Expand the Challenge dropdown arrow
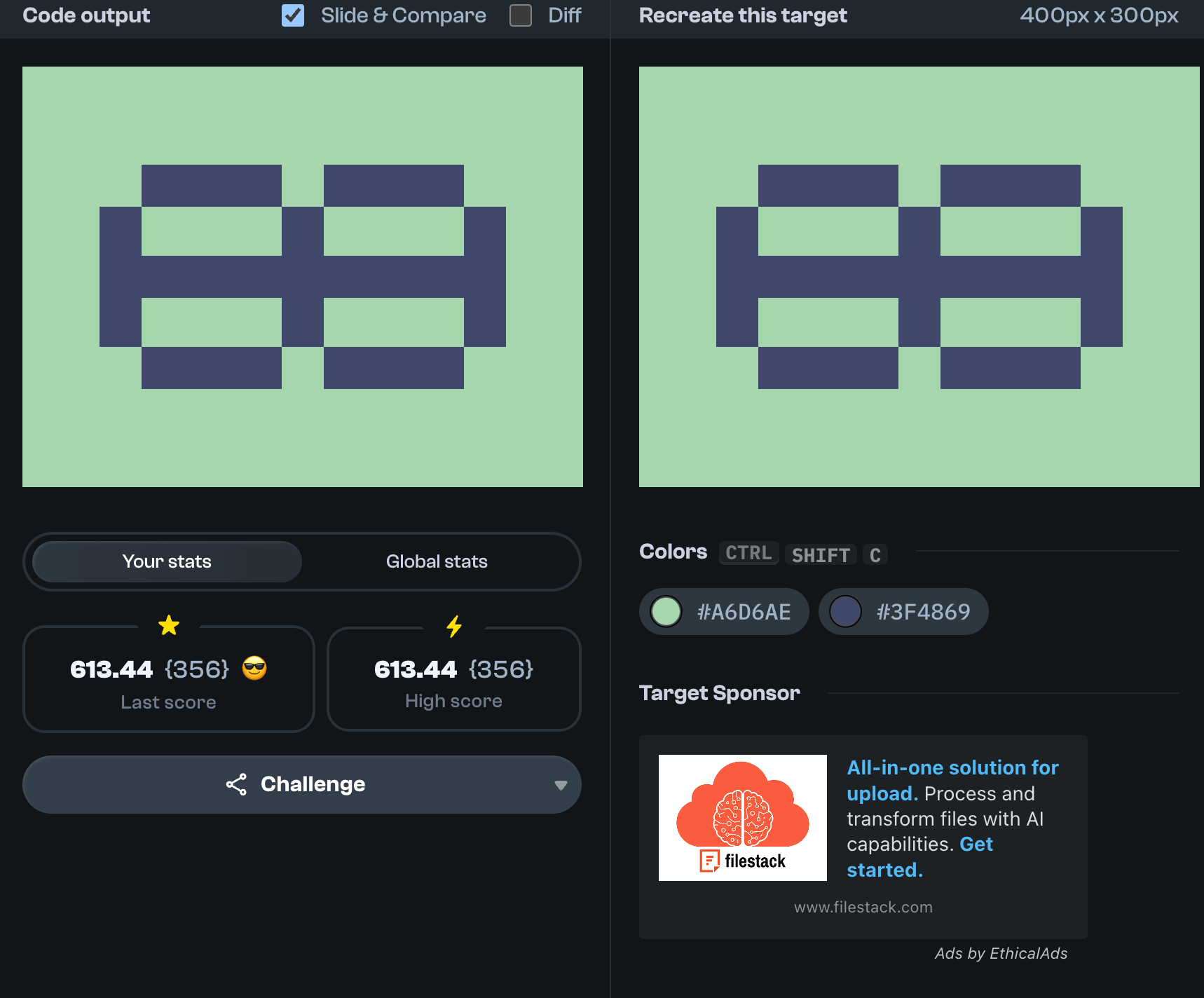This screenshot has height=998, width=1204. point(560,785)
